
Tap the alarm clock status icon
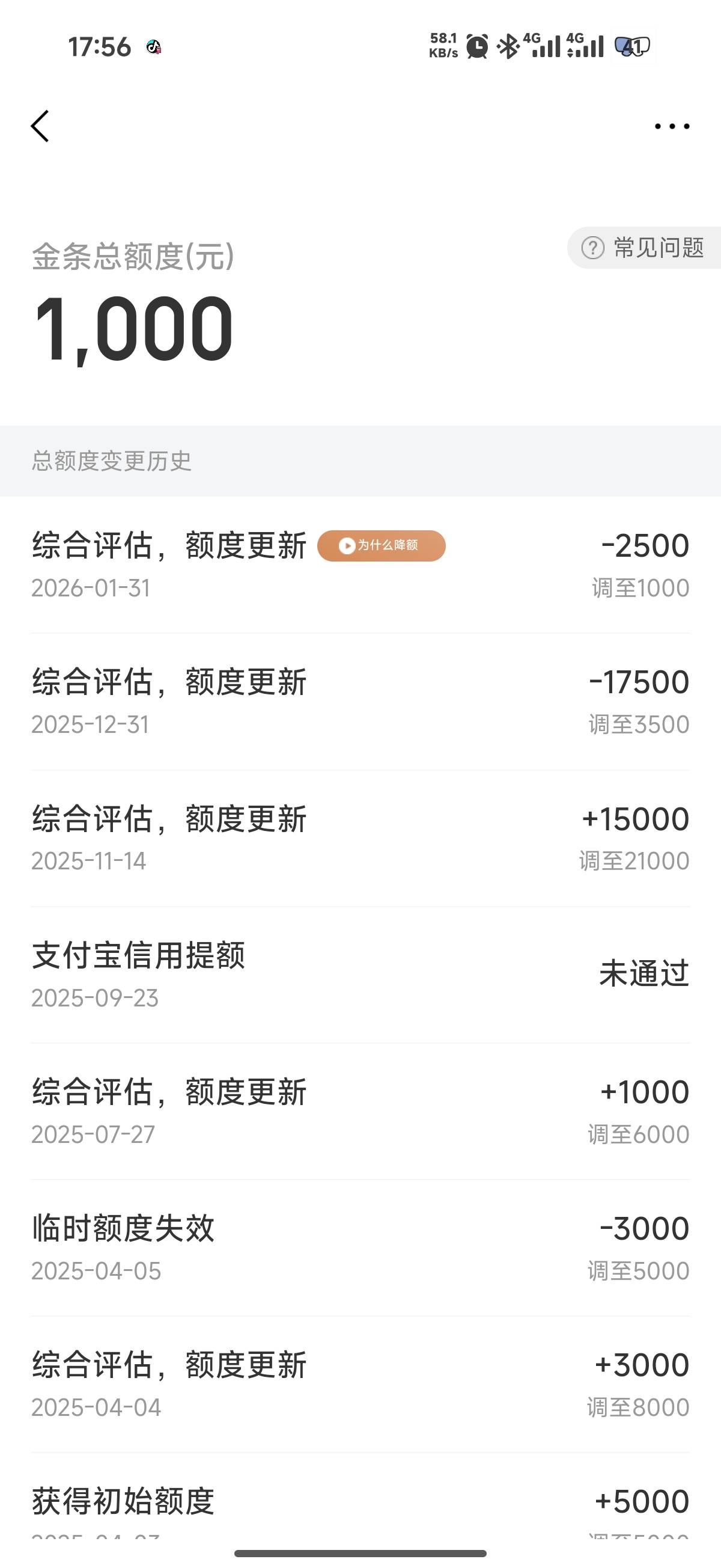477,46
